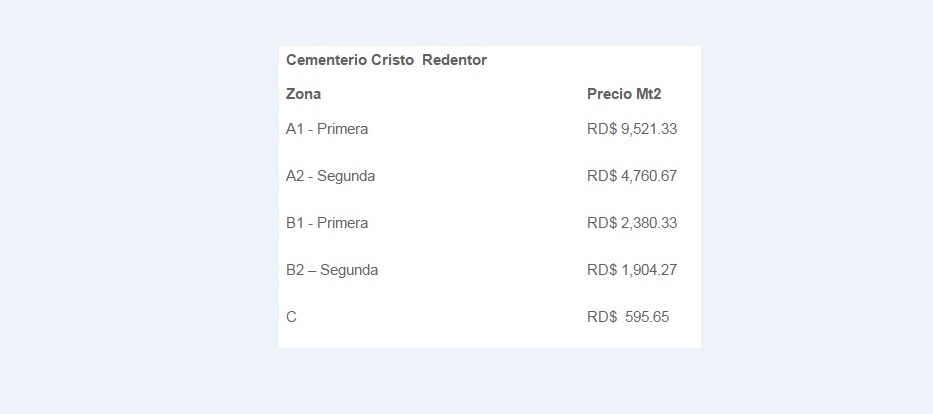Click the 595.65 price amount
Viewport: 933px width, 414px height.
pyautogui.click(x=647, y=317)
